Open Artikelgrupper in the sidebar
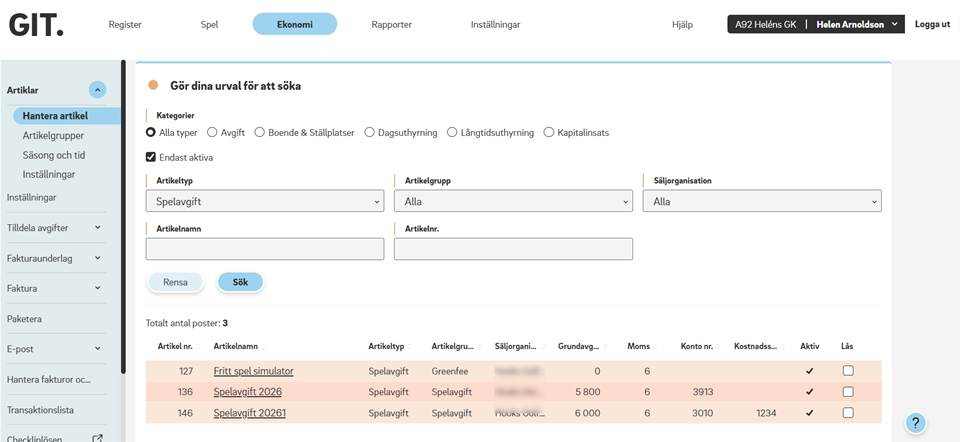The image size is (960, 442). pyautogui.click(x=53, y=135)
